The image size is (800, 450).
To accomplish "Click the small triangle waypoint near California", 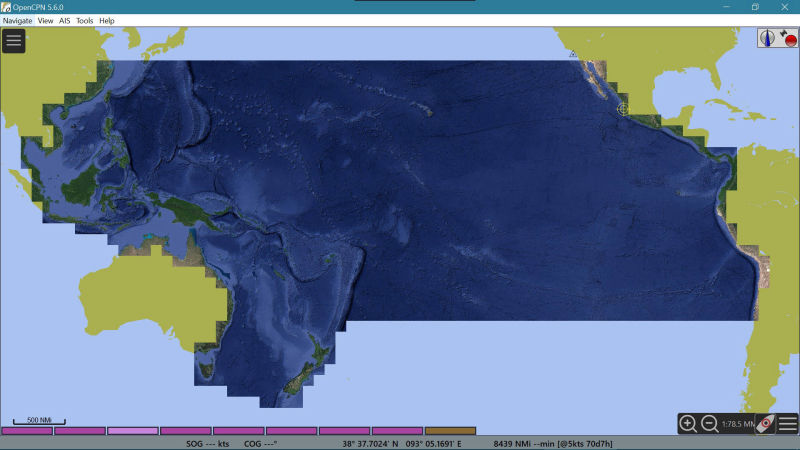I will pyautogui.click(x=573, y=54).
